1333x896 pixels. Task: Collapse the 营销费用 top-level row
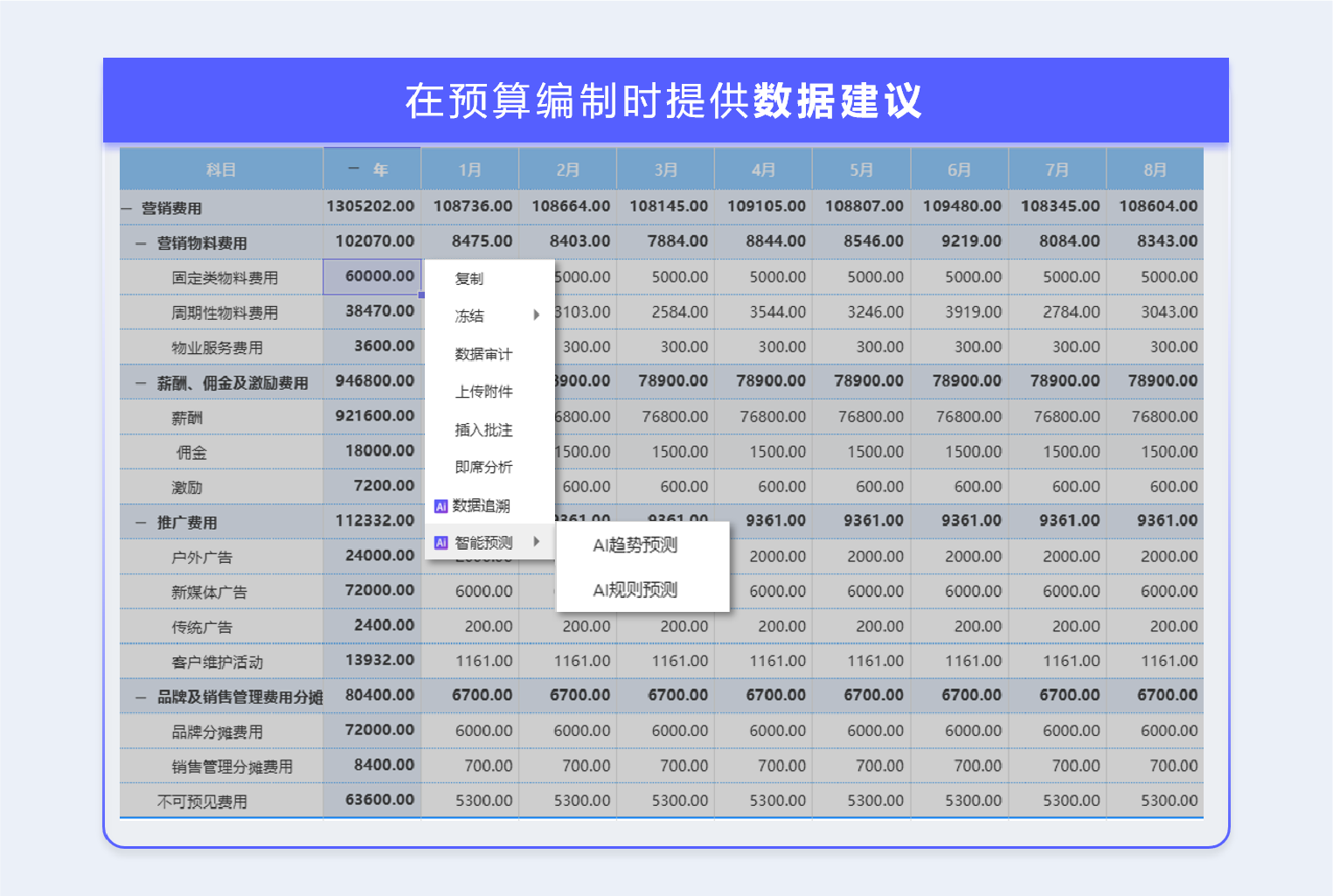pyautogui.click(x=127, y=208)
